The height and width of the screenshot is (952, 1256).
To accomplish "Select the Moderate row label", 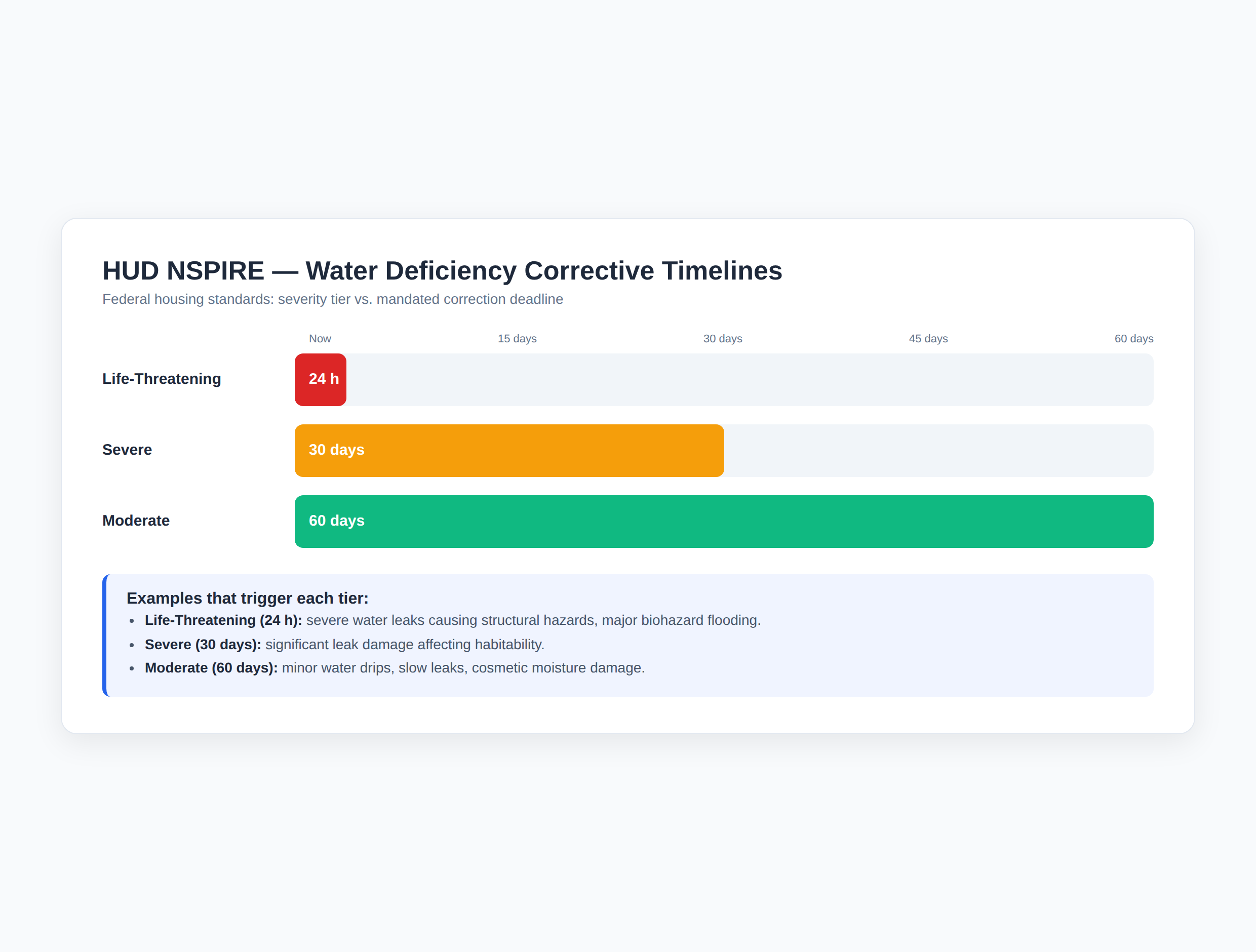I will tap(136, 521).
